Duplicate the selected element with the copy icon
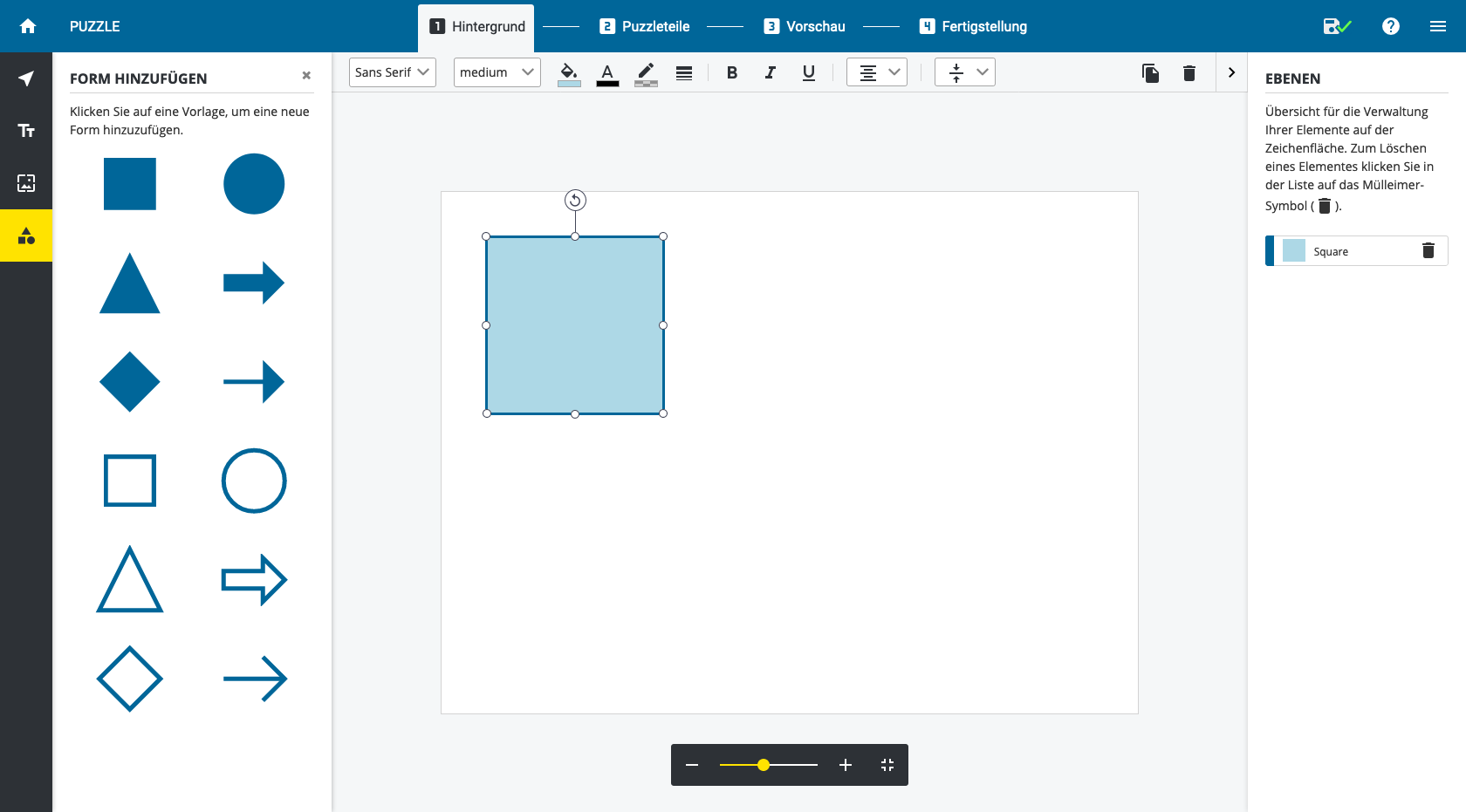This screenshot has width=1466, height=812. click(x=1150, y=73)
